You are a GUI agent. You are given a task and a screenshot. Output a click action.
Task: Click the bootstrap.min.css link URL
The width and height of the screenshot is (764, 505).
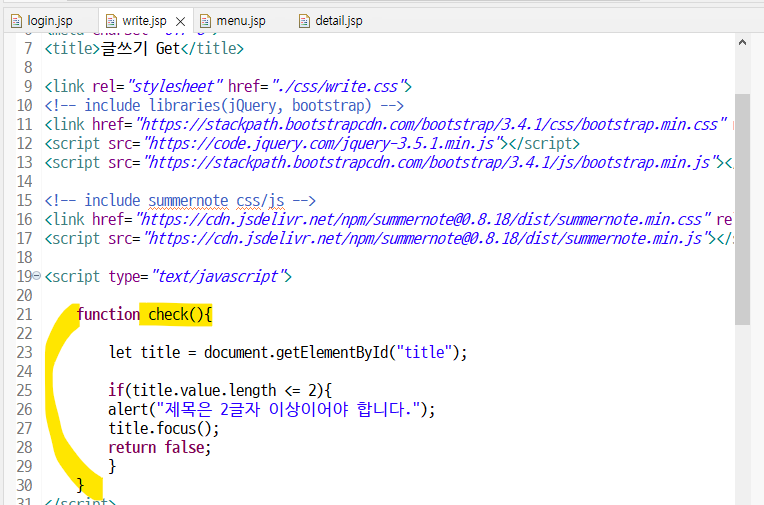431,124
